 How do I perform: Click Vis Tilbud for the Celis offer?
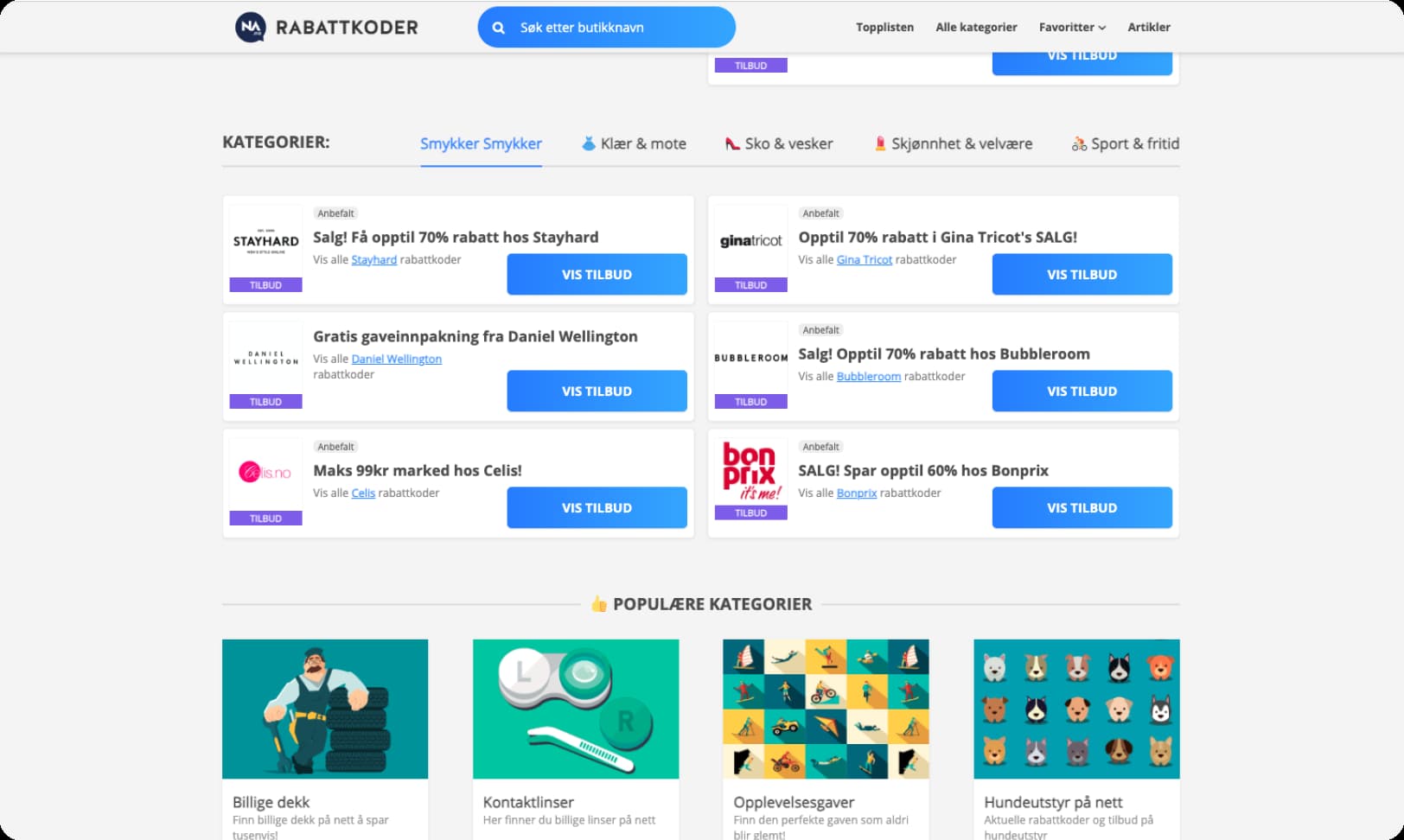click(597, 507)
